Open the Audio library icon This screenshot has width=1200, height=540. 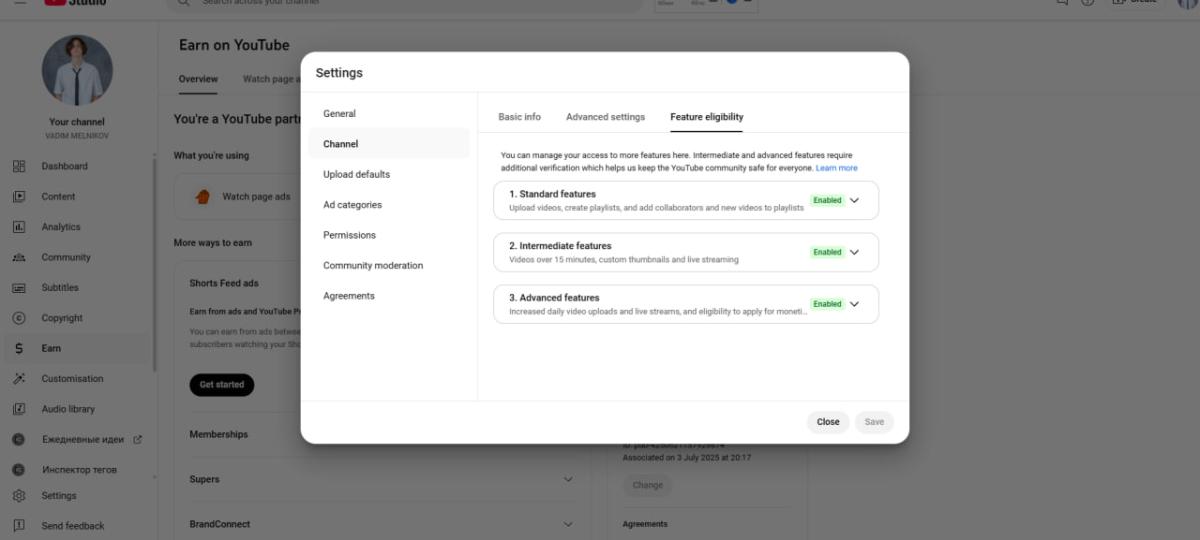[19, 409]
